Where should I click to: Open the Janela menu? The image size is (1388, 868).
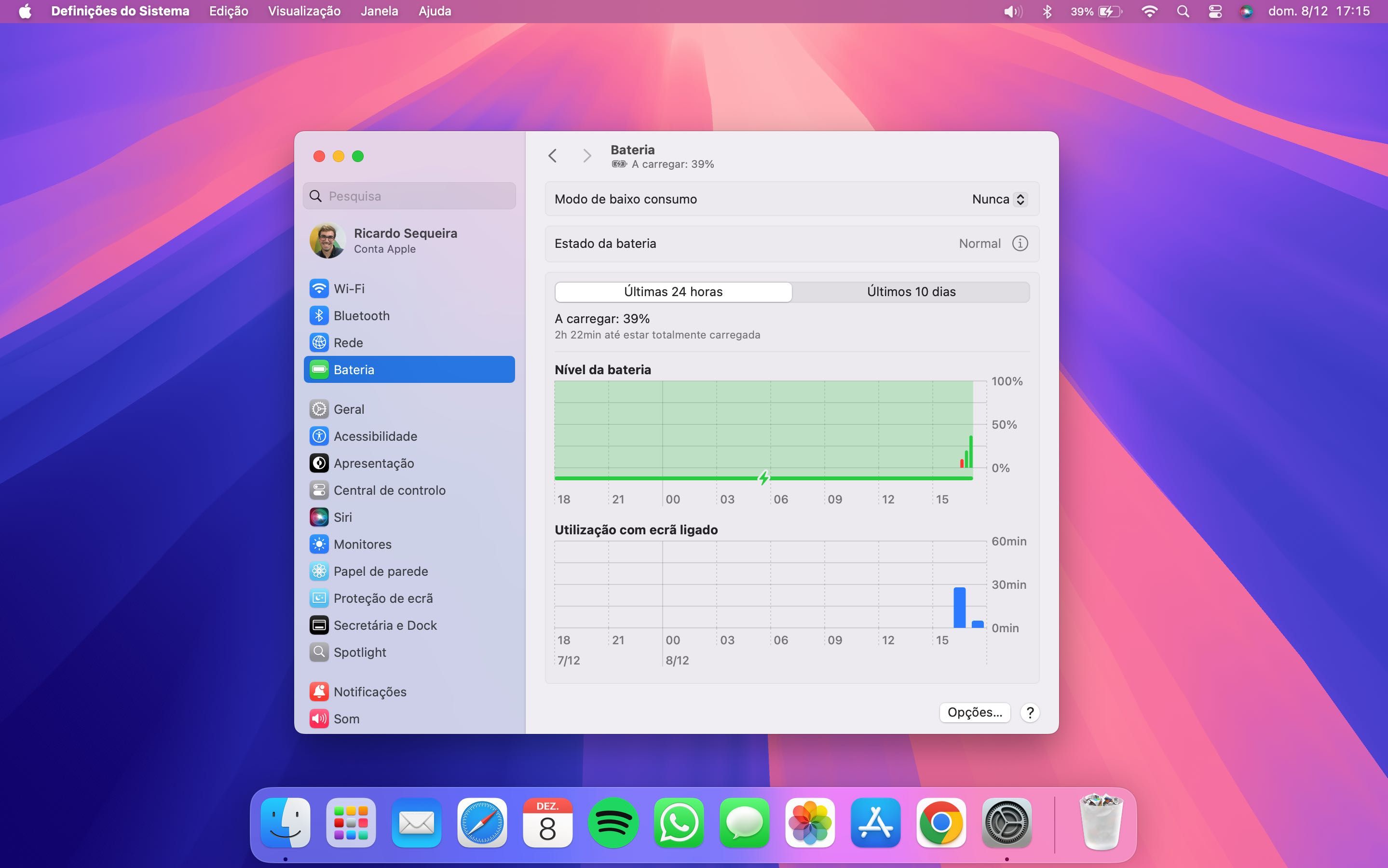click(379, 11)
